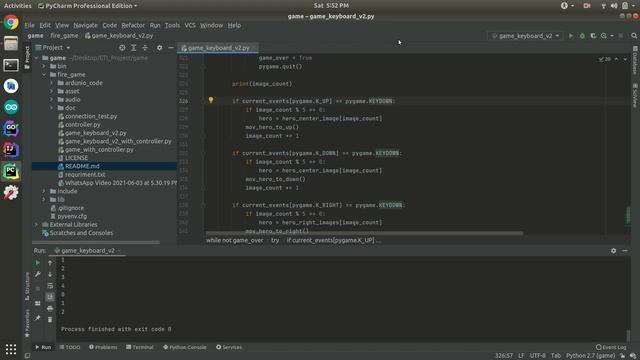Toggle the Project side tool window tab

click(x=27, y=57)
